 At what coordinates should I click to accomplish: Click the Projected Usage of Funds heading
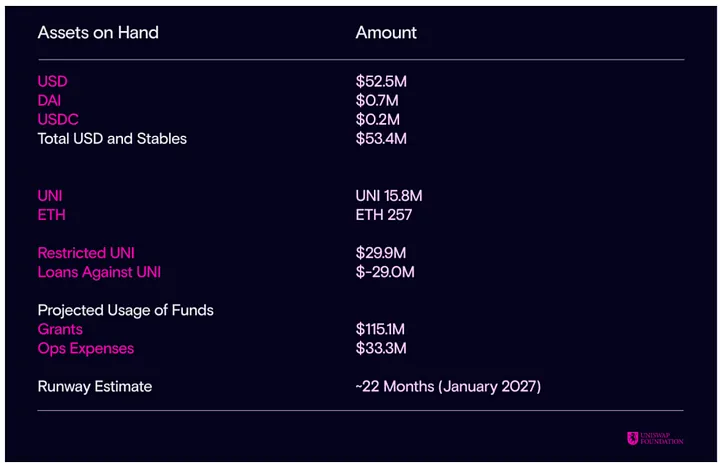126,310
